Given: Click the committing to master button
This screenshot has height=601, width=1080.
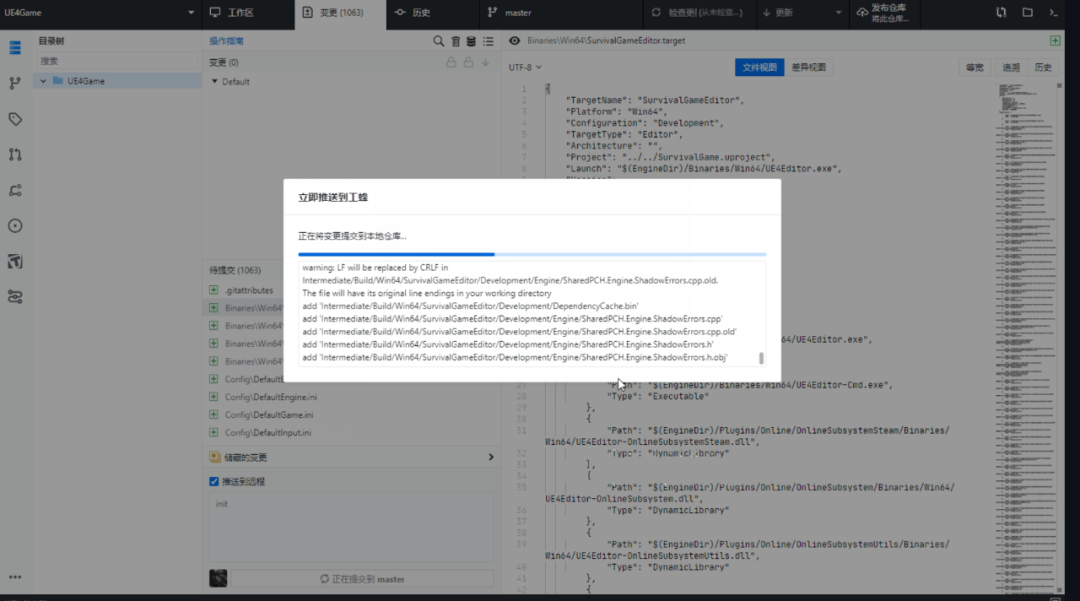Looking at the screenshot, I should [362, 579].
